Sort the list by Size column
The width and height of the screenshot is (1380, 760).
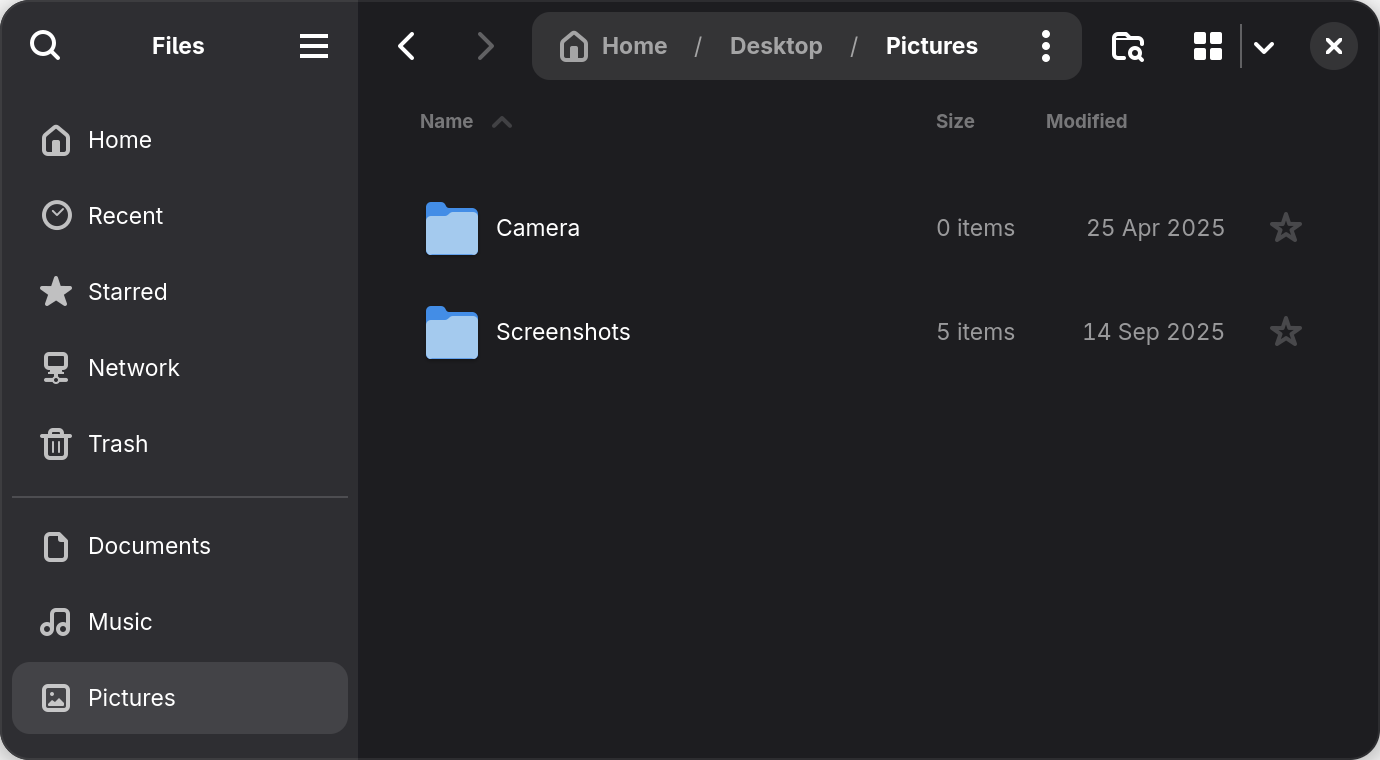(x=955, y=121)
